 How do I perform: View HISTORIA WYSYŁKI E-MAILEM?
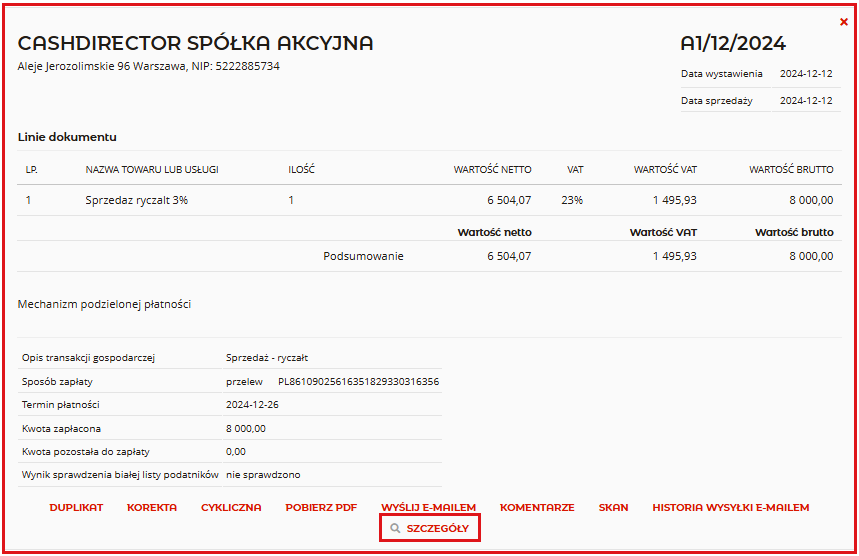[730, 507]
